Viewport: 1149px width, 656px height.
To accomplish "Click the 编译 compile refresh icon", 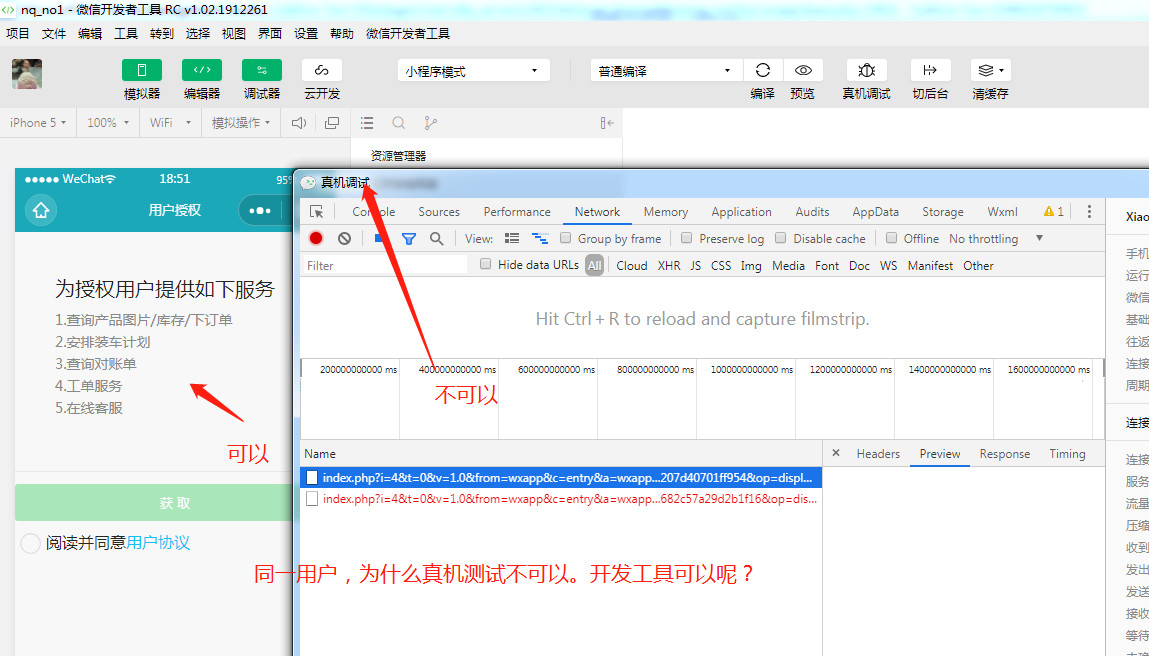I will pos(763,70).
